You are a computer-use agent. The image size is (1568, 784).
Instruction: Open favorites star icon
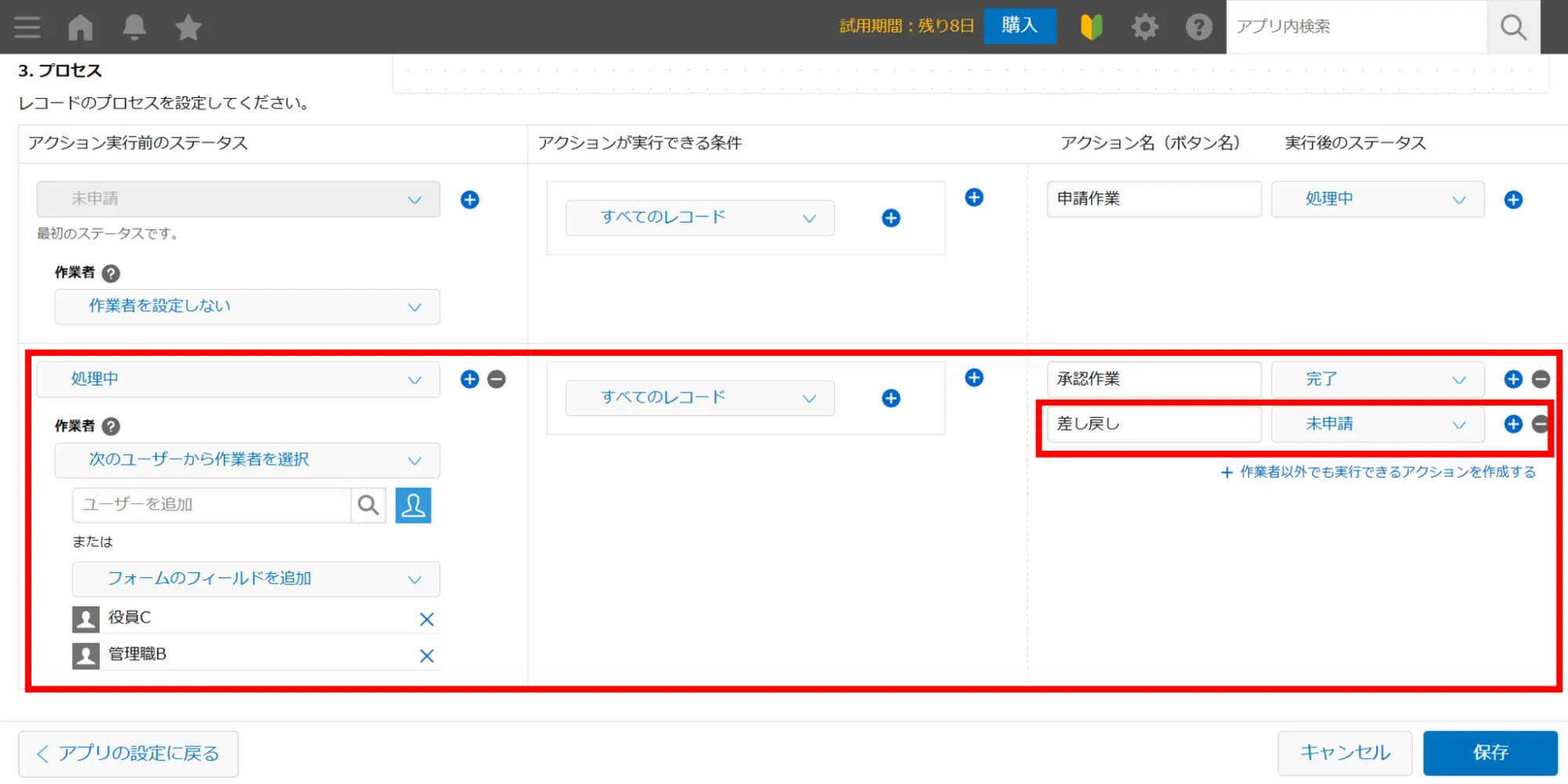[188, 27]
